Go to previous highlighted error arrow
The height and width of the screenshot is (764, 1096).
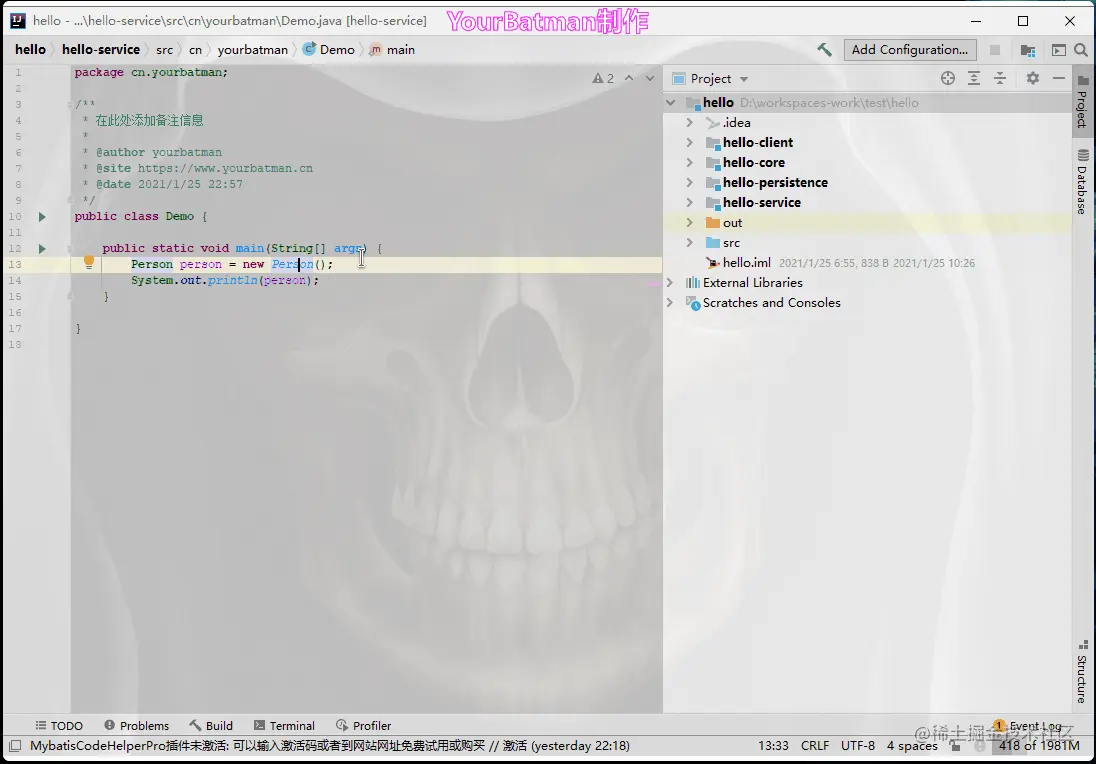click(629, 78)
